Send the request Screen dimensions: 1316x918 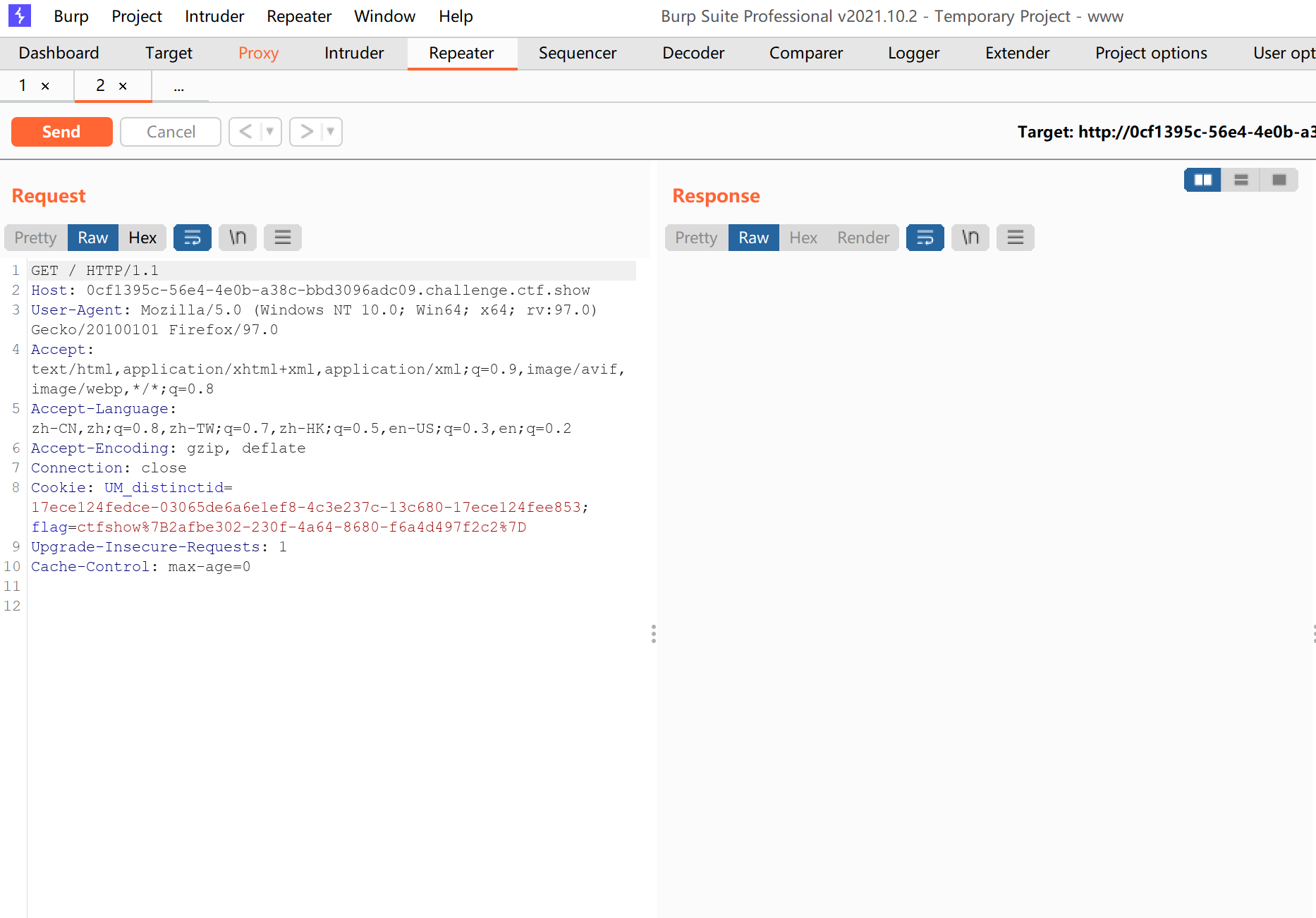pyautogui.click(x=62, y=132)
